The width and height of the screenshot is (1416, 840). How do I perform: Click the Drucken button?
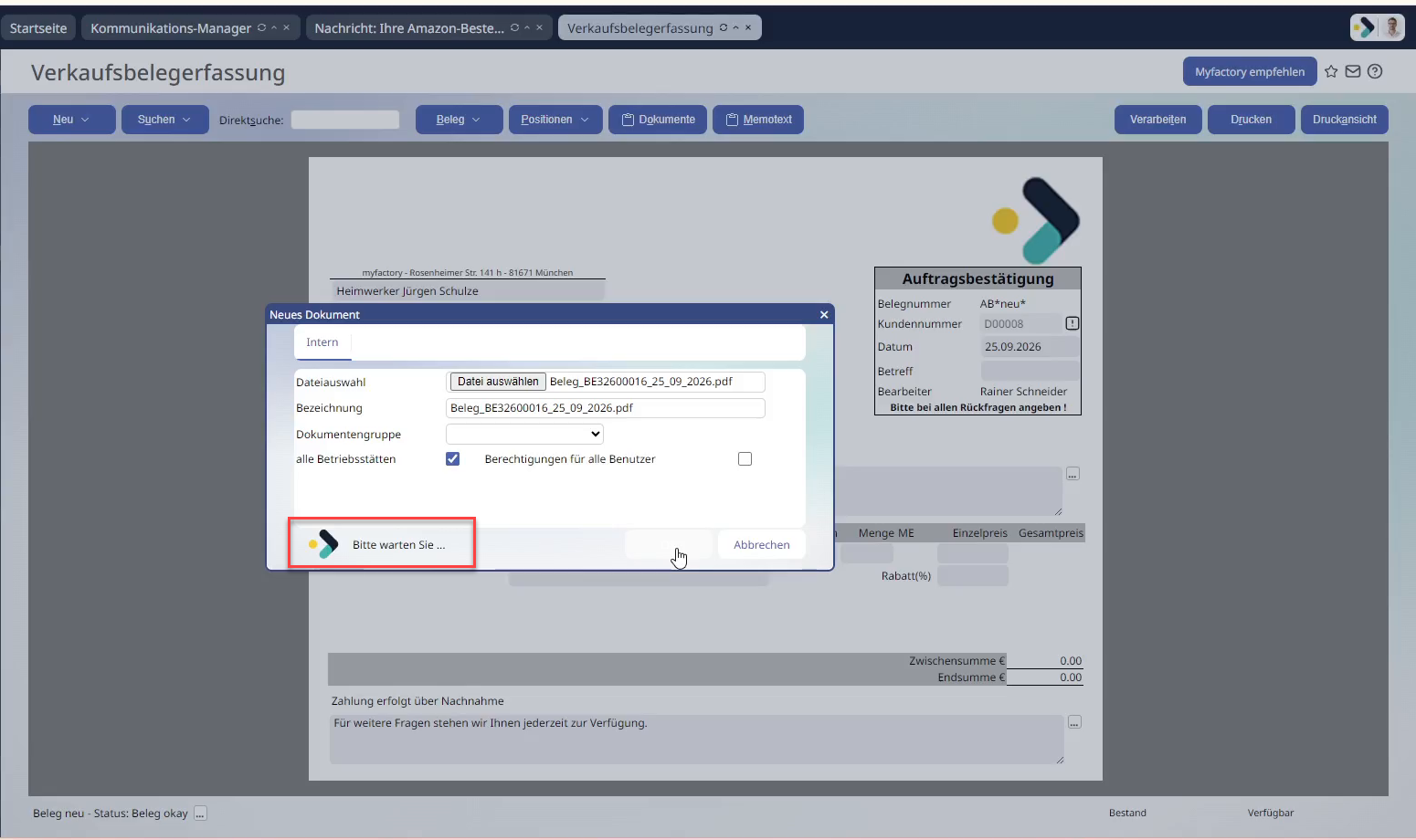1252,120
